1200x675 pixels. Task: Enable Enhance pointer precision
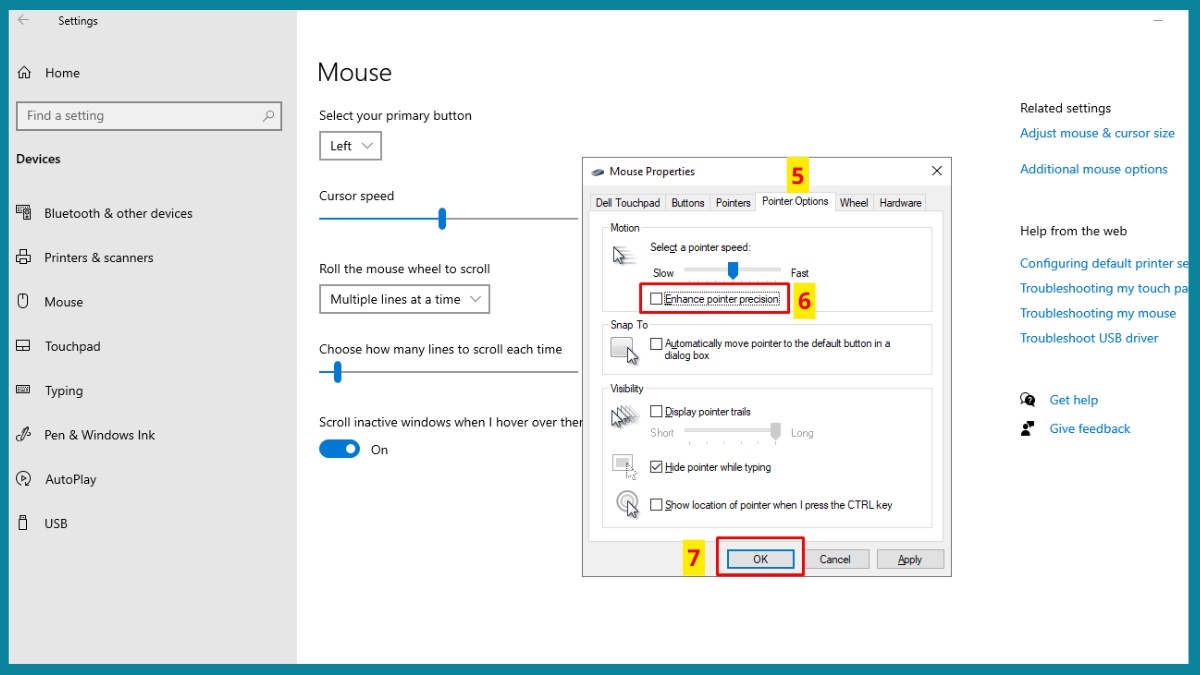tap(656, 298)
